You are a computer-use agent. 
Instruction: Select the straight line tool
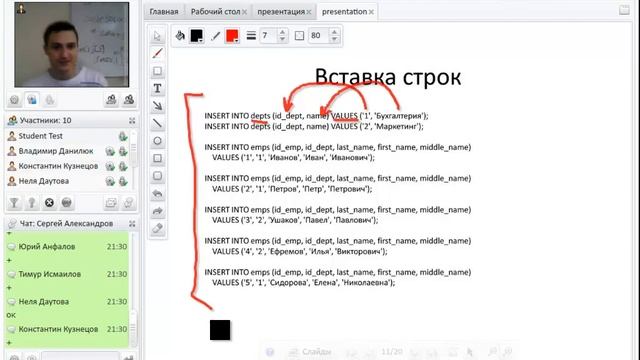[157, 123]
